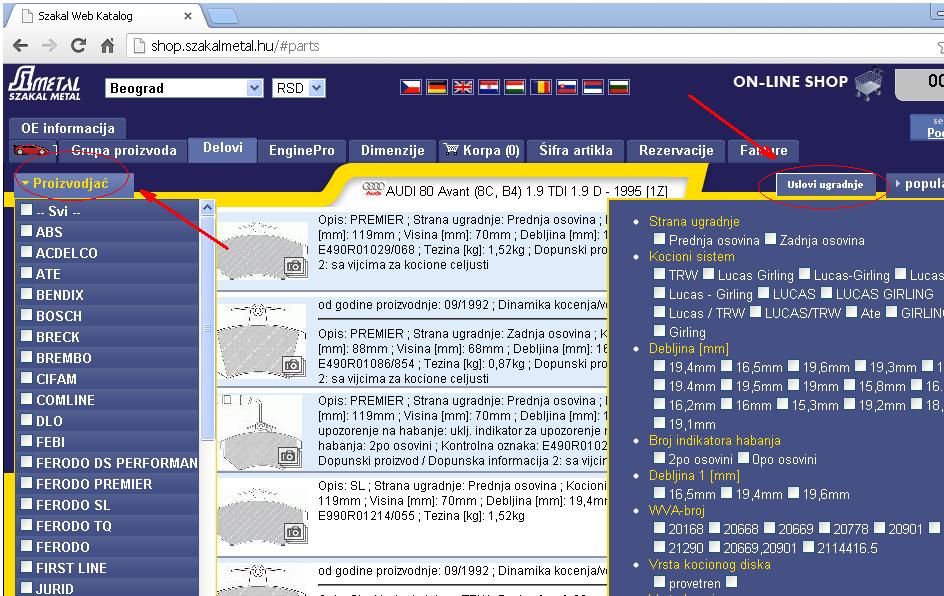Image resolution: width=944 pixels, height=596 pixels.
Task: Switch language with the Romanian flag
Action: coord(541,87)
